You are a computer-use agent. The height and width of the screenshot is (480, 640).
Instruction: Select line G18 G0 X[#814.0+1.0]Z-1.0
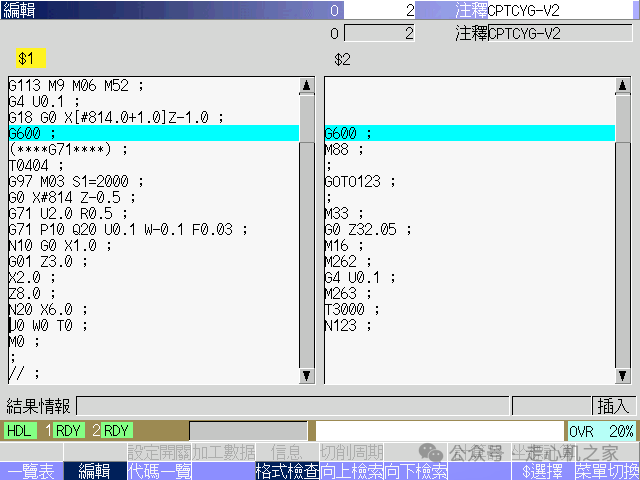click(154, 117)
